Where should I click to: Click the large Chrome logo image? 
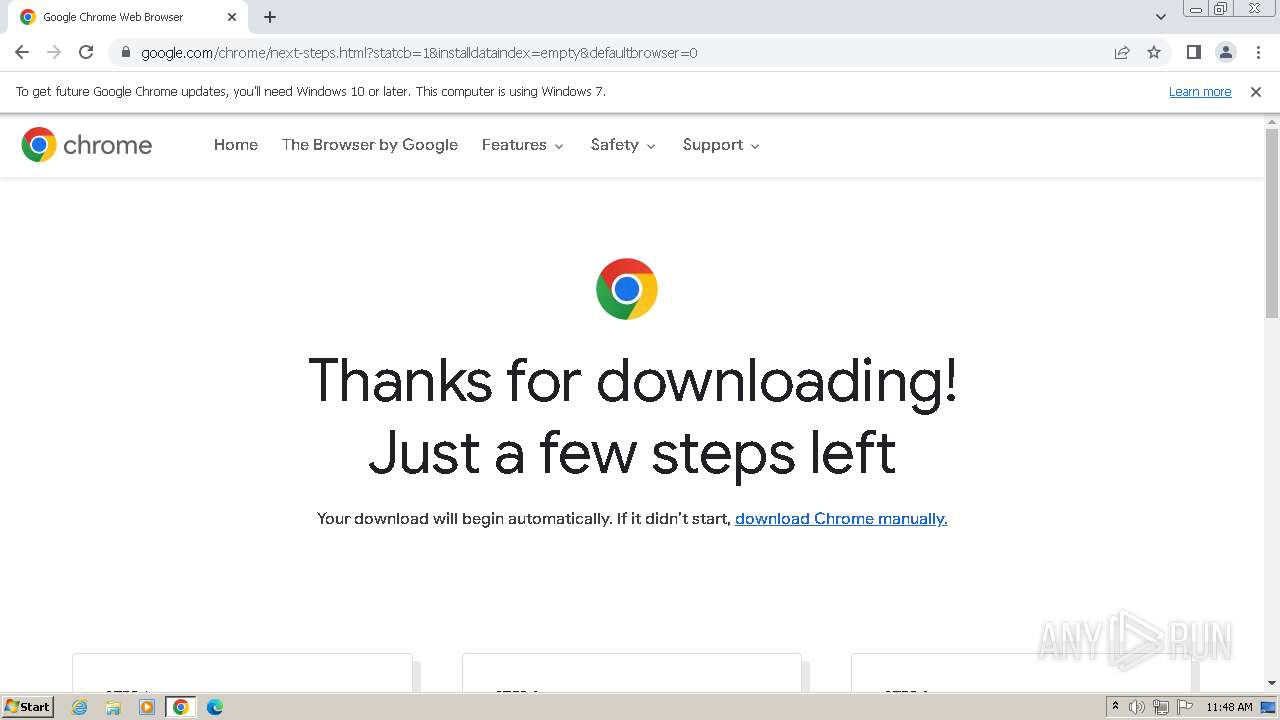click(x=627, y=289)
